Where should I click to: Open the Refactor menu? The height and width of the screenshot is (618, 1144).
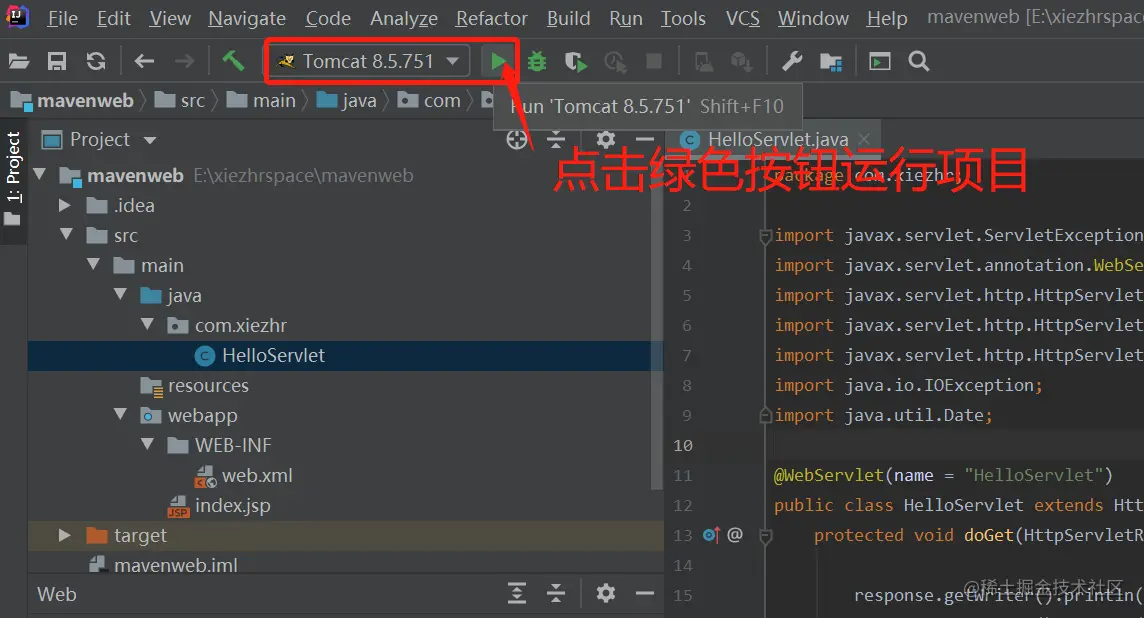[491, 18]
